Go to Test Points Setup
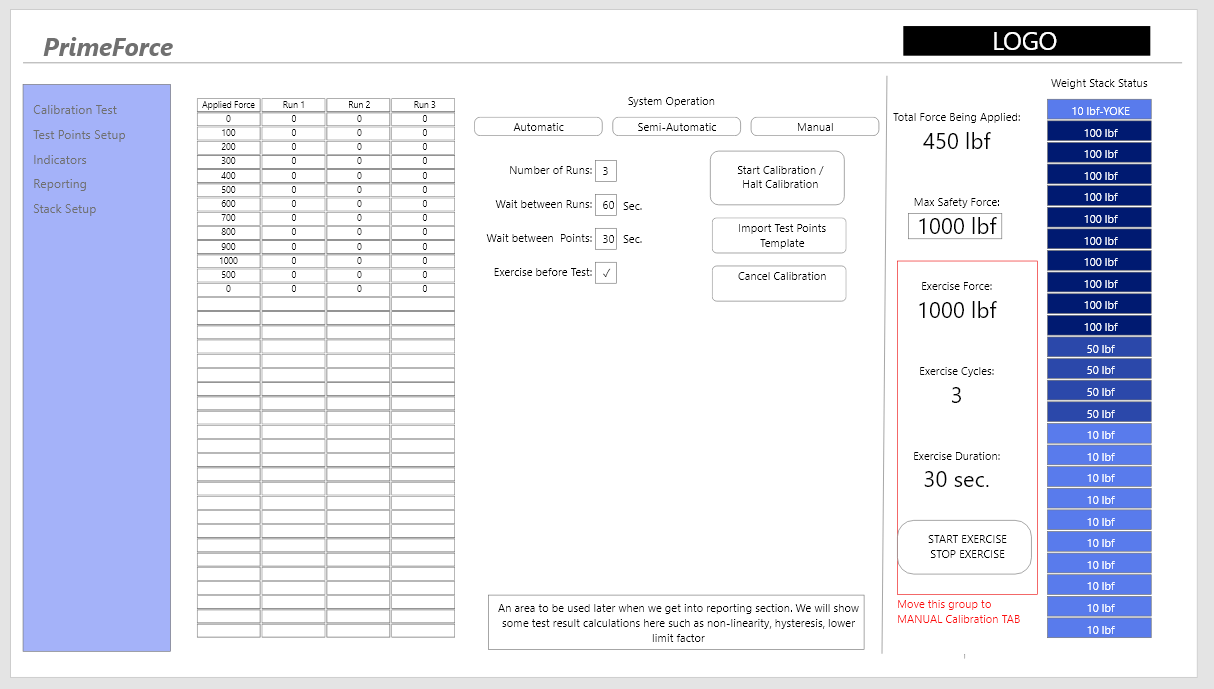The width and height of the screenshot is (1214, 689). pos(79,135)
